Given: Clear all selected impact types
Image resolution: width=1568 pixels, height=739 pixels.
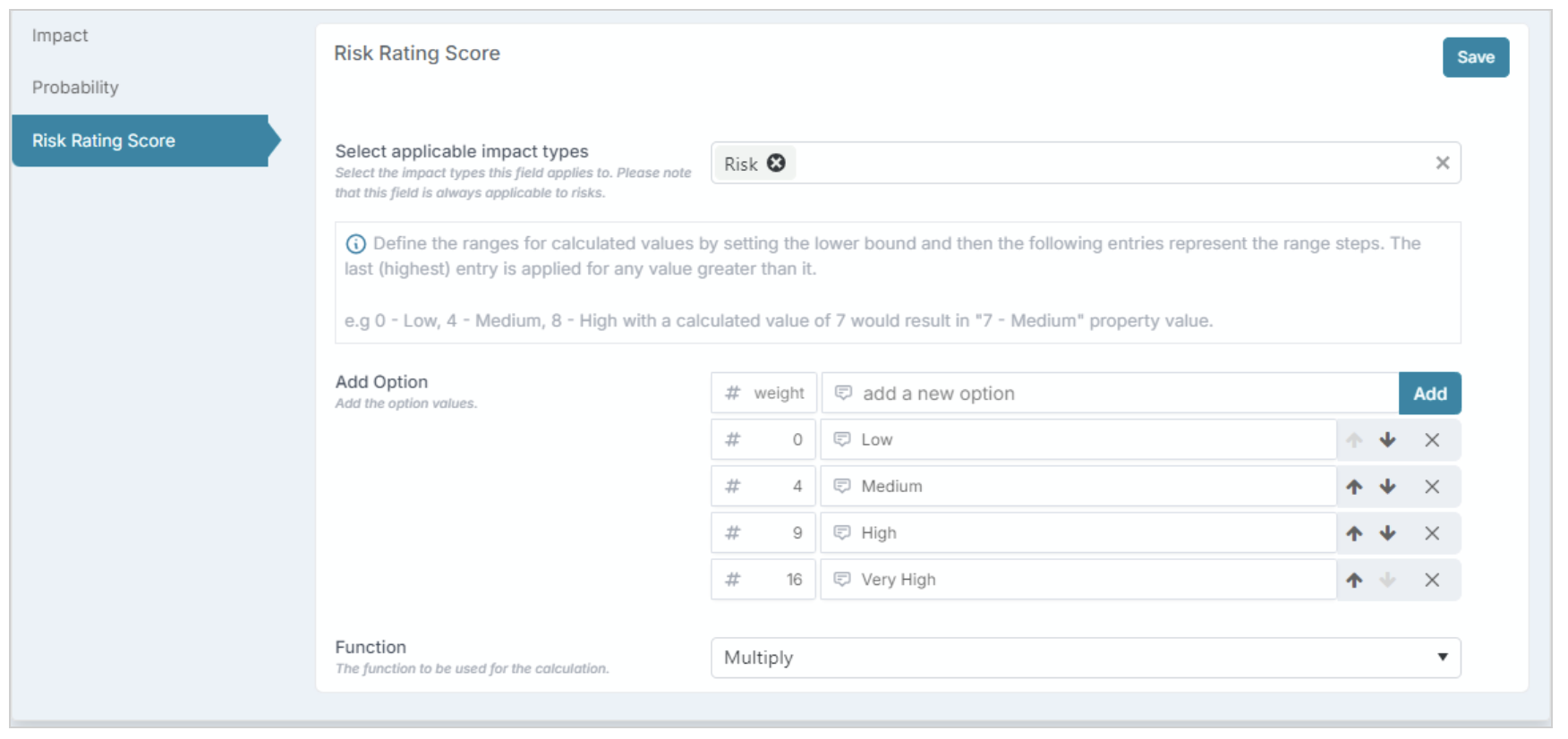Looking at the screenshot, I should tap(1442, 163).
